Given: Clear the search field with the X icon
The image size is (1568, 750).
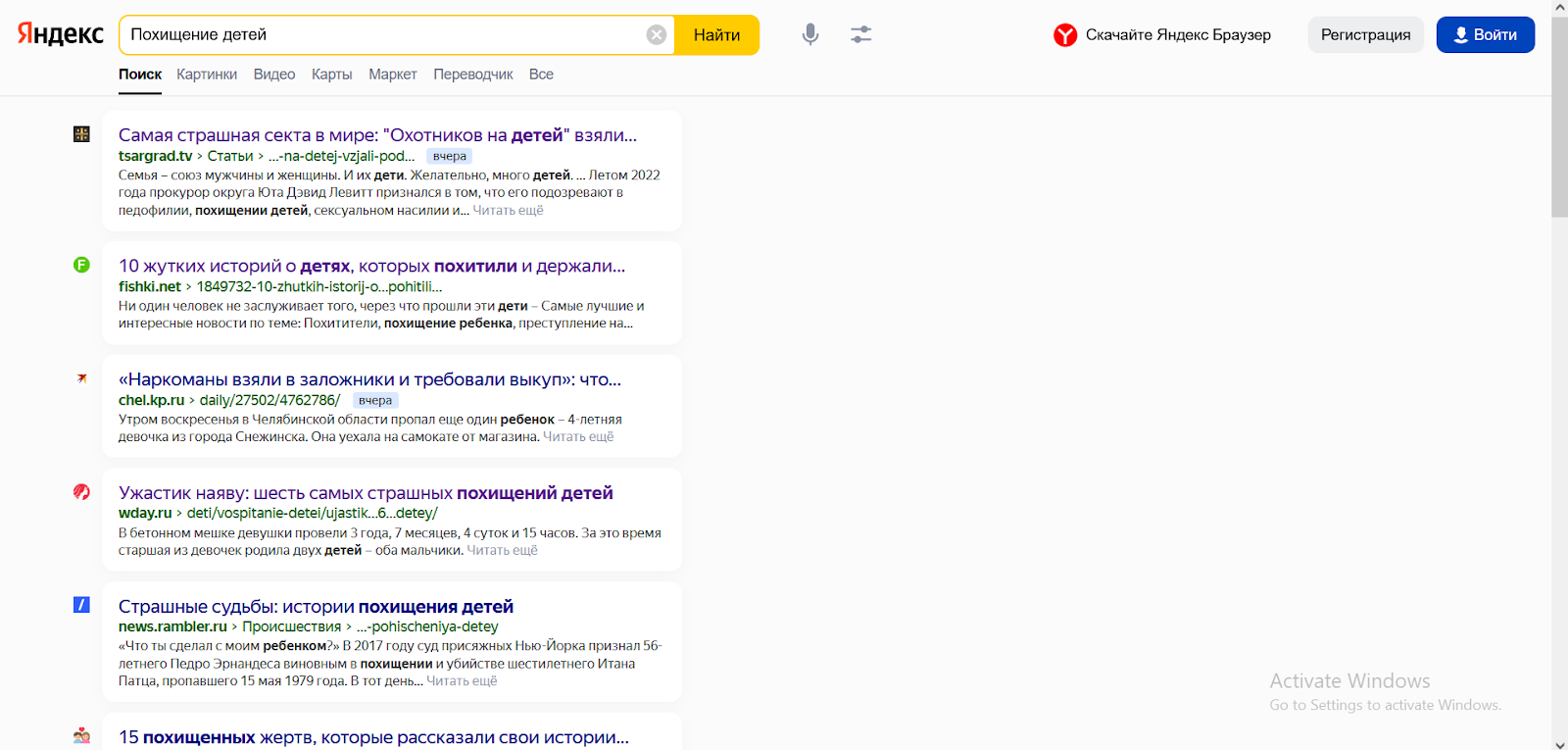Looking at the screenshot, I should (x=657, y=35).
